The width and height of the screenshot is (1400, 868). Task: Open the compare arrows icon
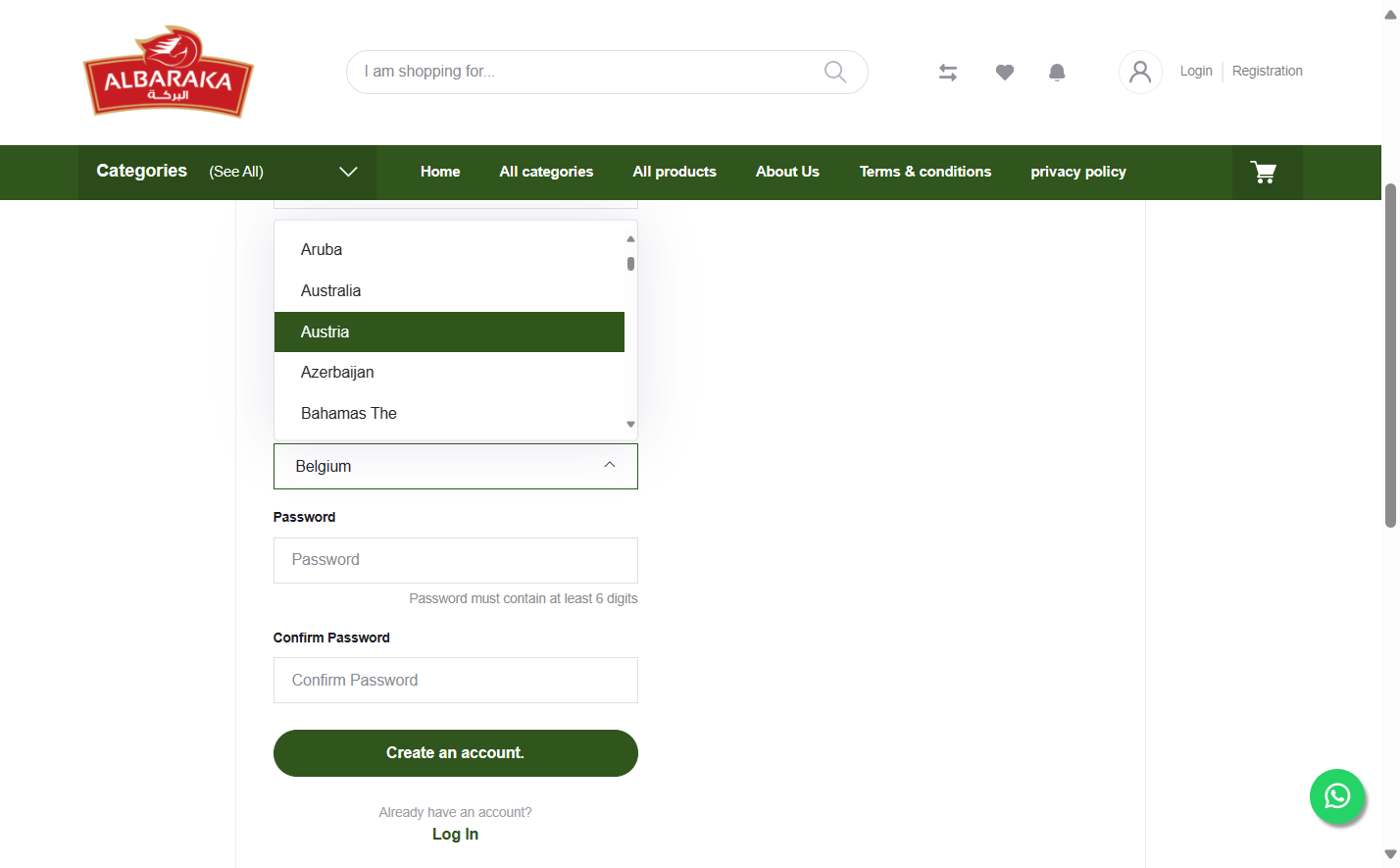(x=948, y=73)
